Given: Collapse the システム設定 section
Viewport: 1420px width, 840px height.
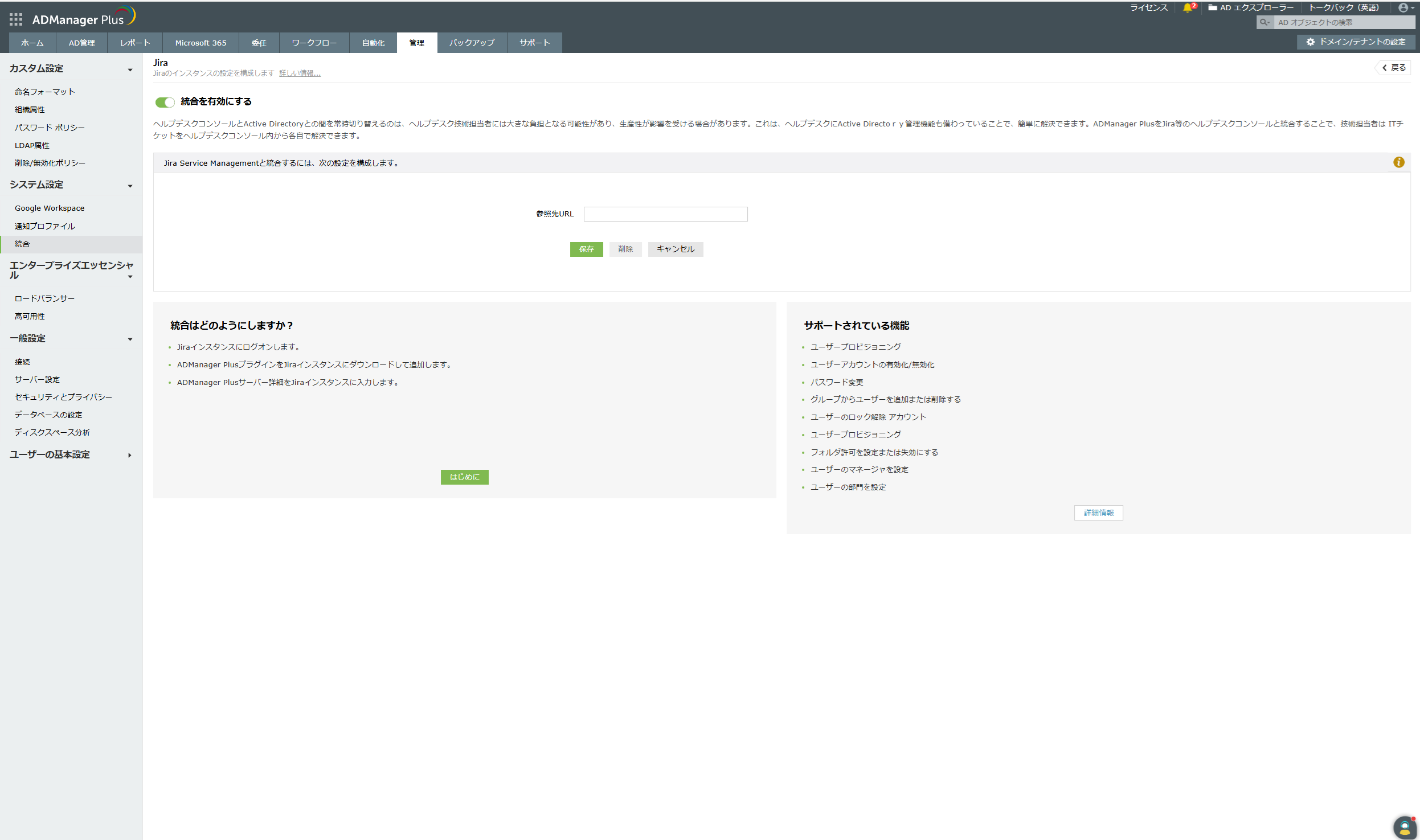Looking at the screenshot, I should click(x=130, y=186).
